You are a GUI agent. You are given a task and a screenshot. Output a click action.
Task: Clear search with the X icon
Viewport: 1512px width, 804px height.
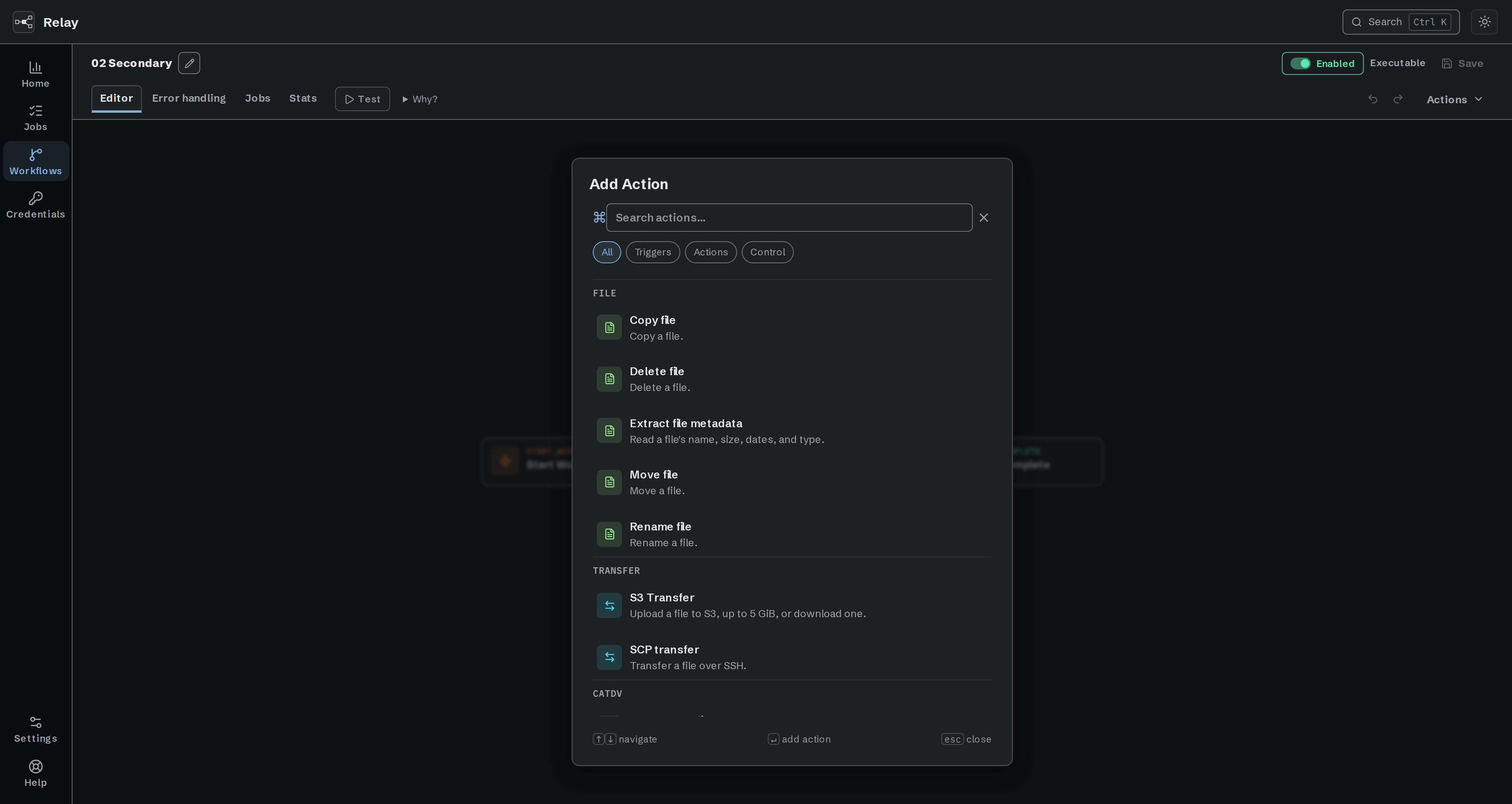click(x=984, y=218)
